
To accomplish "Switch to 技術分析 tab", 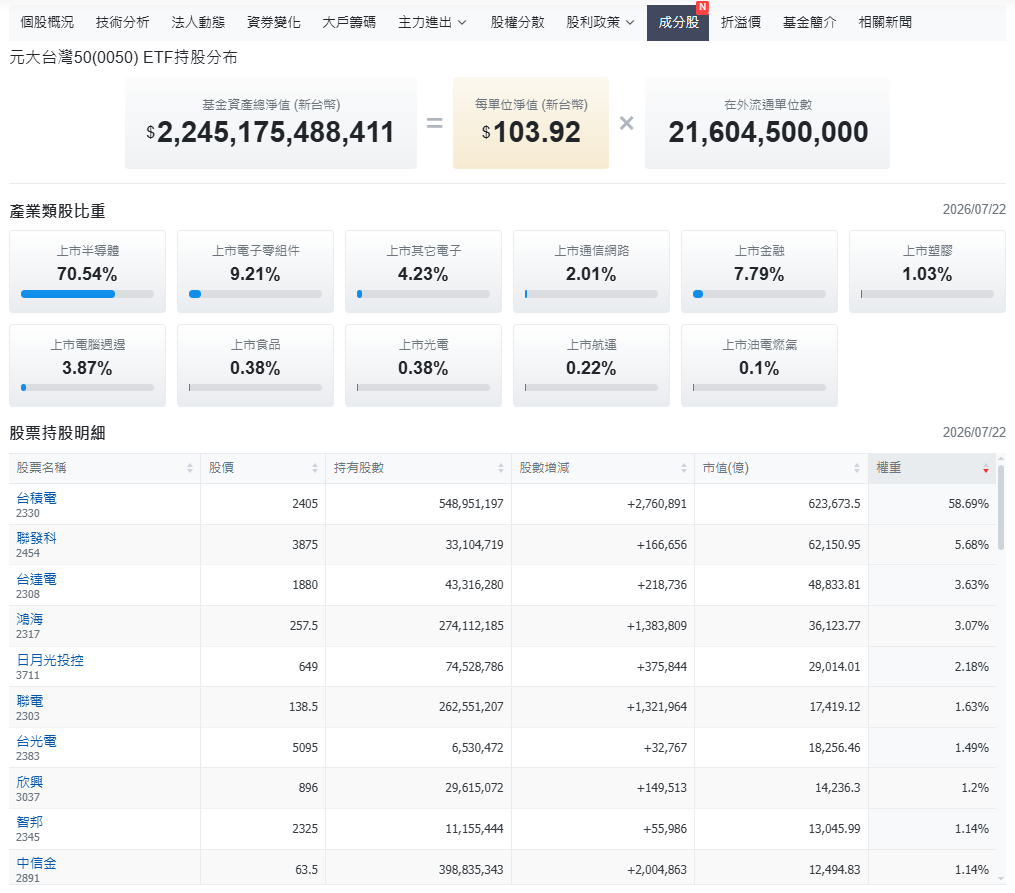I will coord(122,22).
